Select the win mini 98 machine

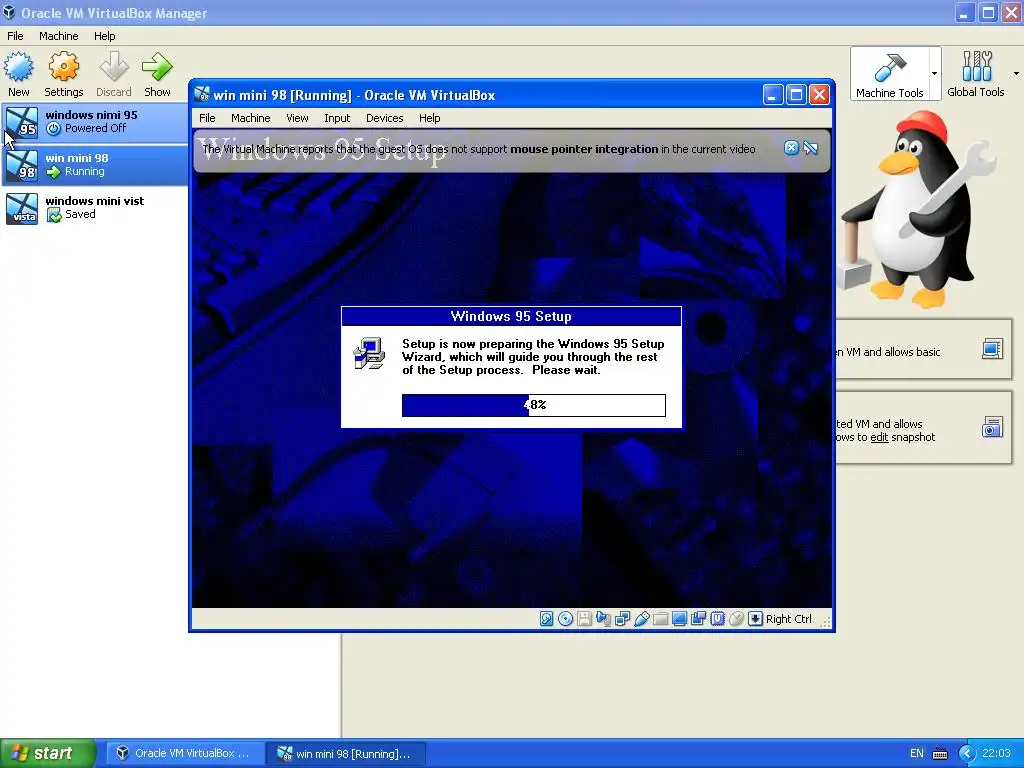tap(95, 165)
